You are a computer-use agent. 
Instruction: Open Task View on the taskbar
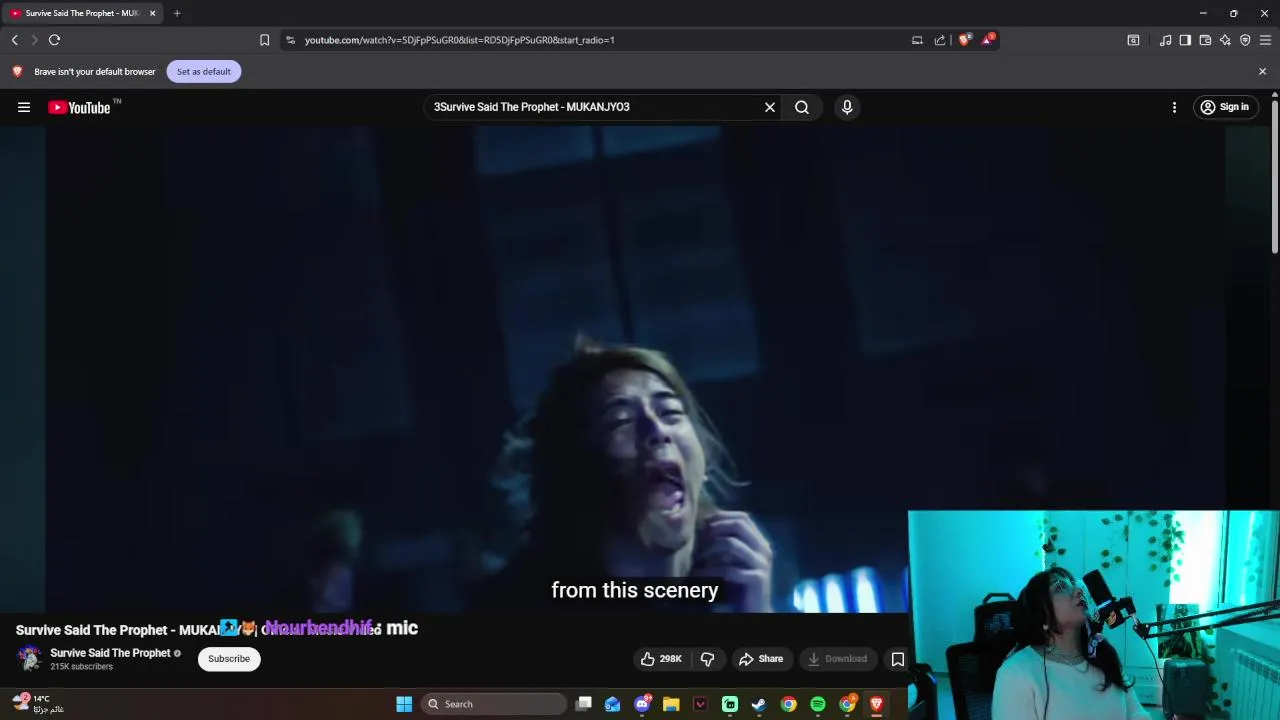click(x=584, y=704)
